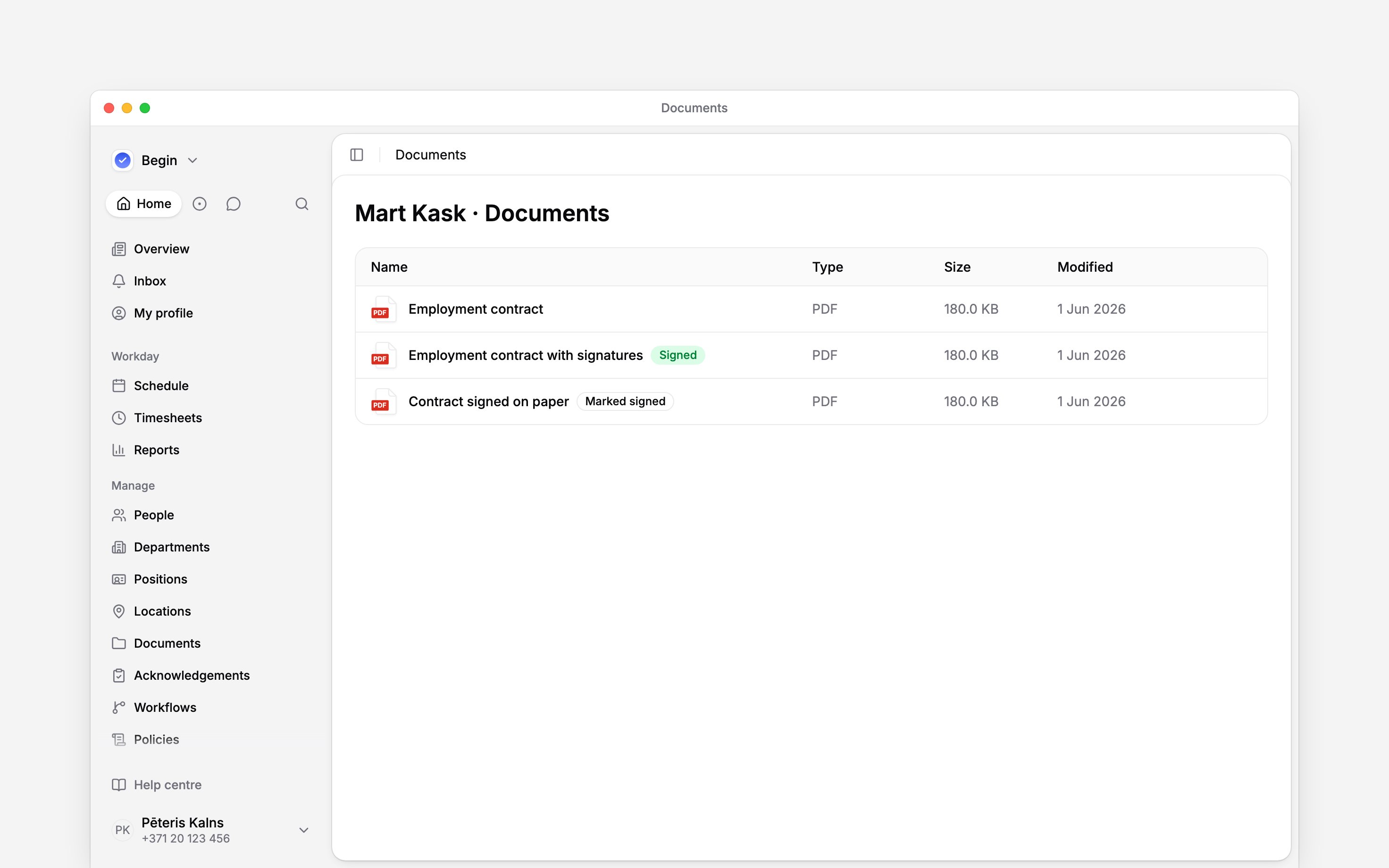Open Employment contract with signatures file

[x=525, y=355]
